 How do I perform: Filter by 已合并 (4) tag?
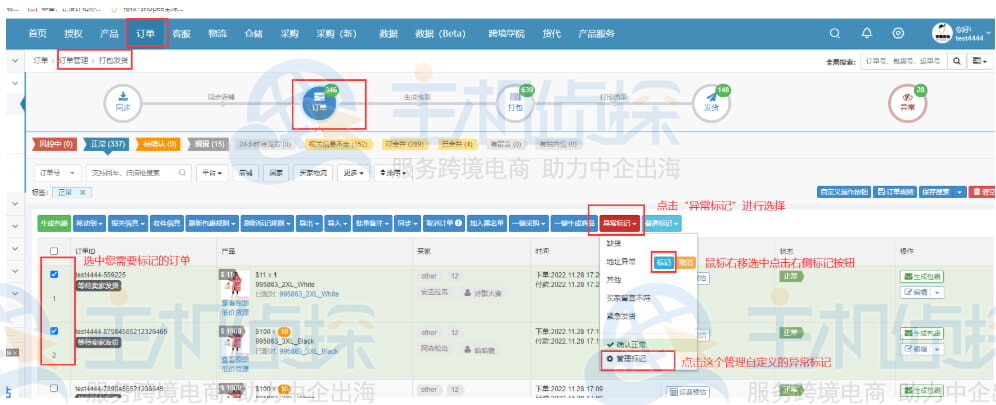(458, 144)
